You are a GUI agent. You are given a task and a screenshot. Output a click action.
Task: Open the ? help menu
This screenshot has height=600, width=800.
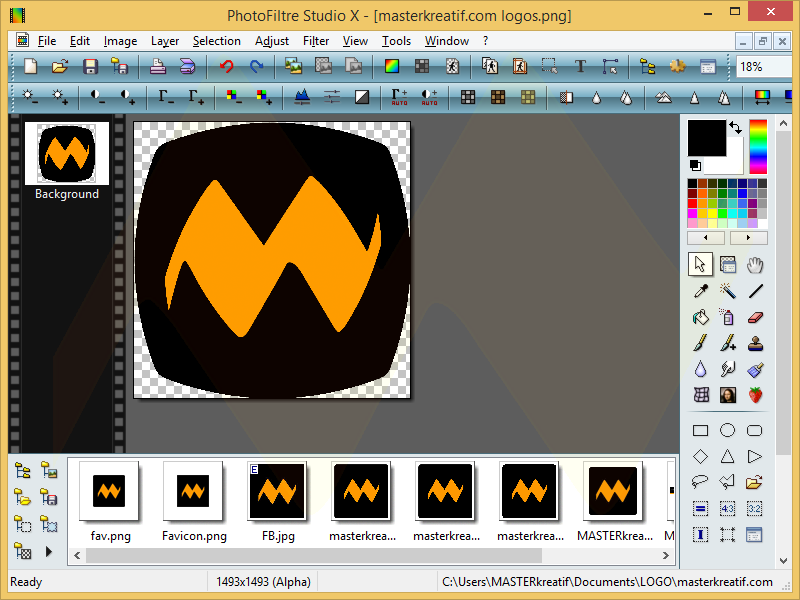485,41
